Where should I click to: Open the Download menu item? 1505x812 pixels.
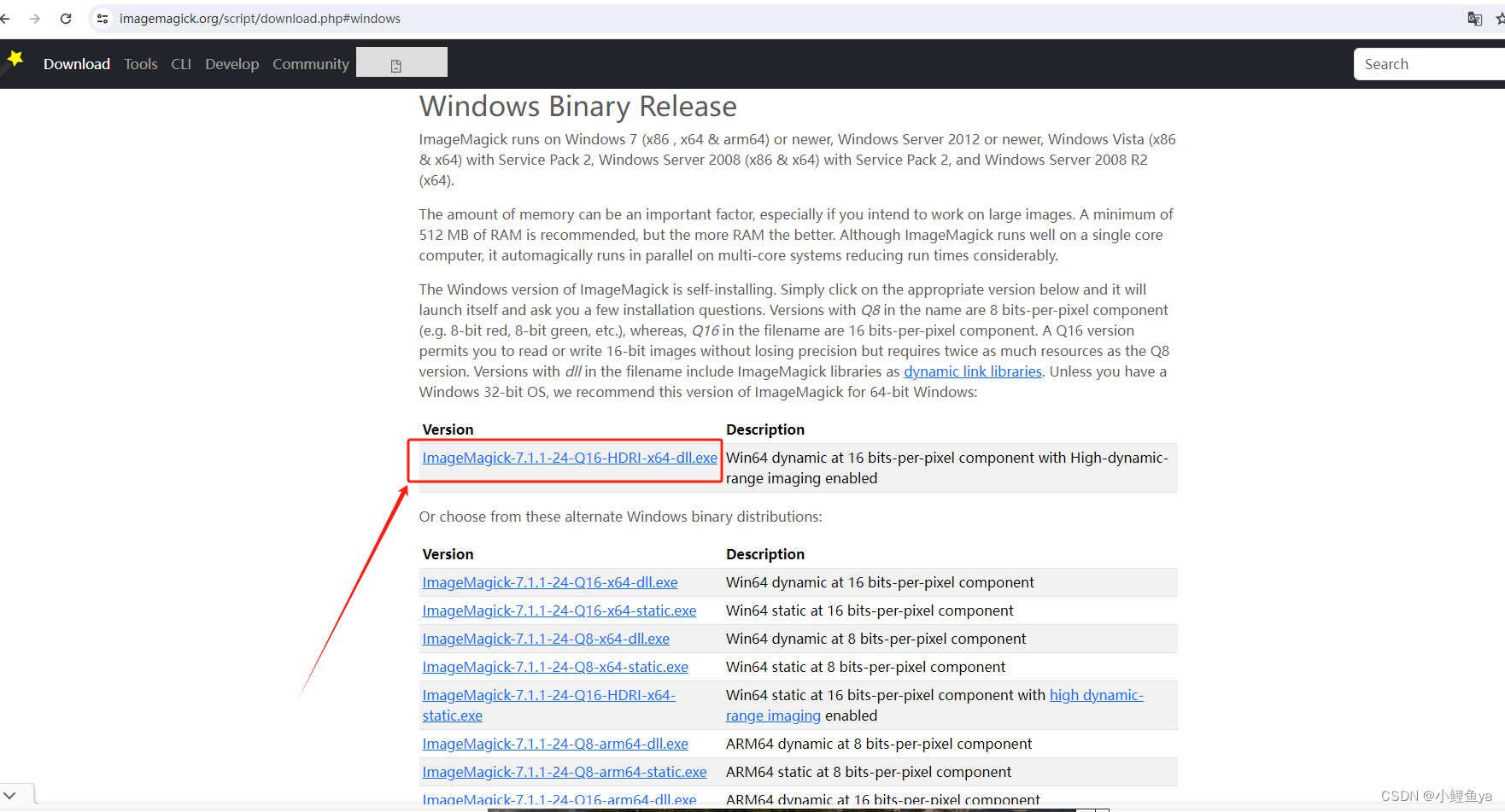pyautogui.click(x=77, y=64)
